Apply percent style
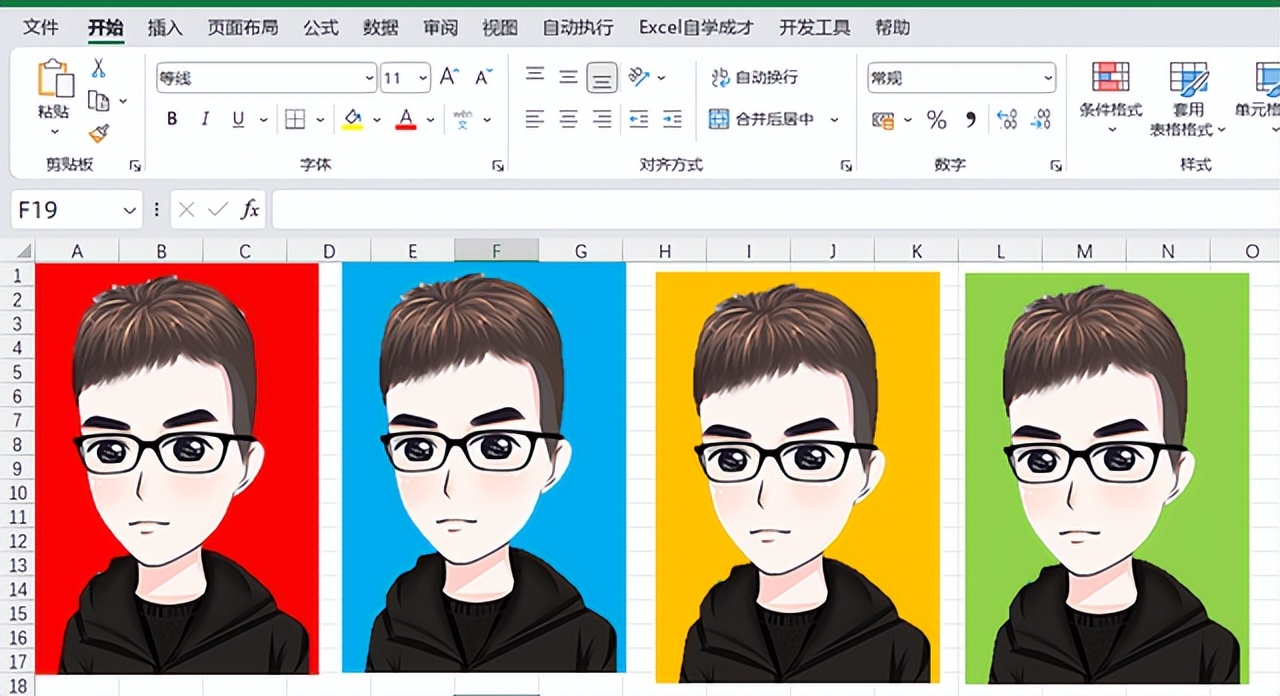This screenshot has height=696, width=1280. (x=936, y=120)
